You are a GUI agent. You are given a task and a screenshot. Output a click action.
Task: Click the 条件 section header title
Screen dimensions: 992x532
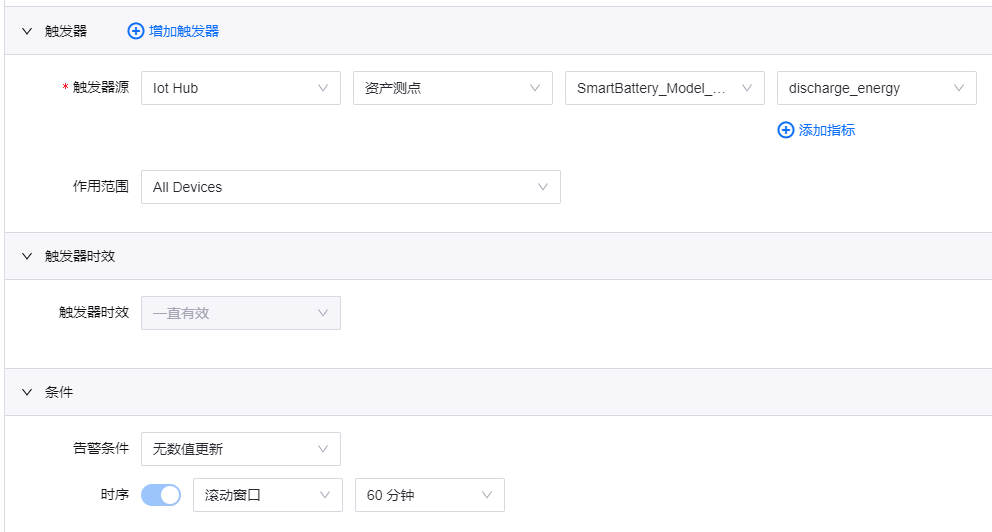click(59, 392)
